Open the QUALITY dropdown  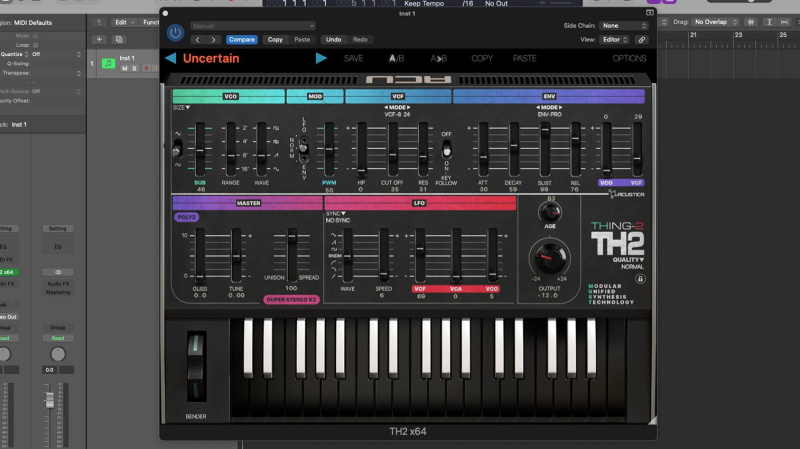628,260
